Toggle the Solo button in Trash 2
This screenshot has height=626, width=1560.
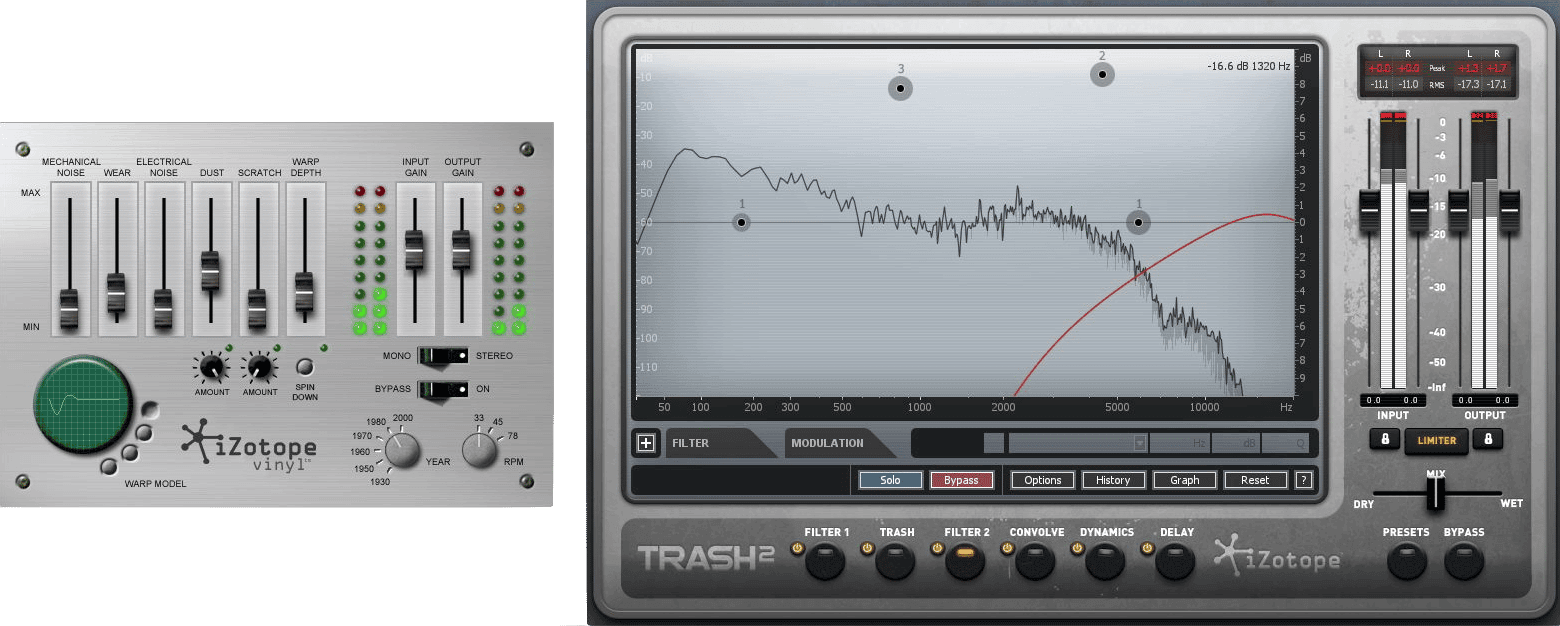pos(890,480)
